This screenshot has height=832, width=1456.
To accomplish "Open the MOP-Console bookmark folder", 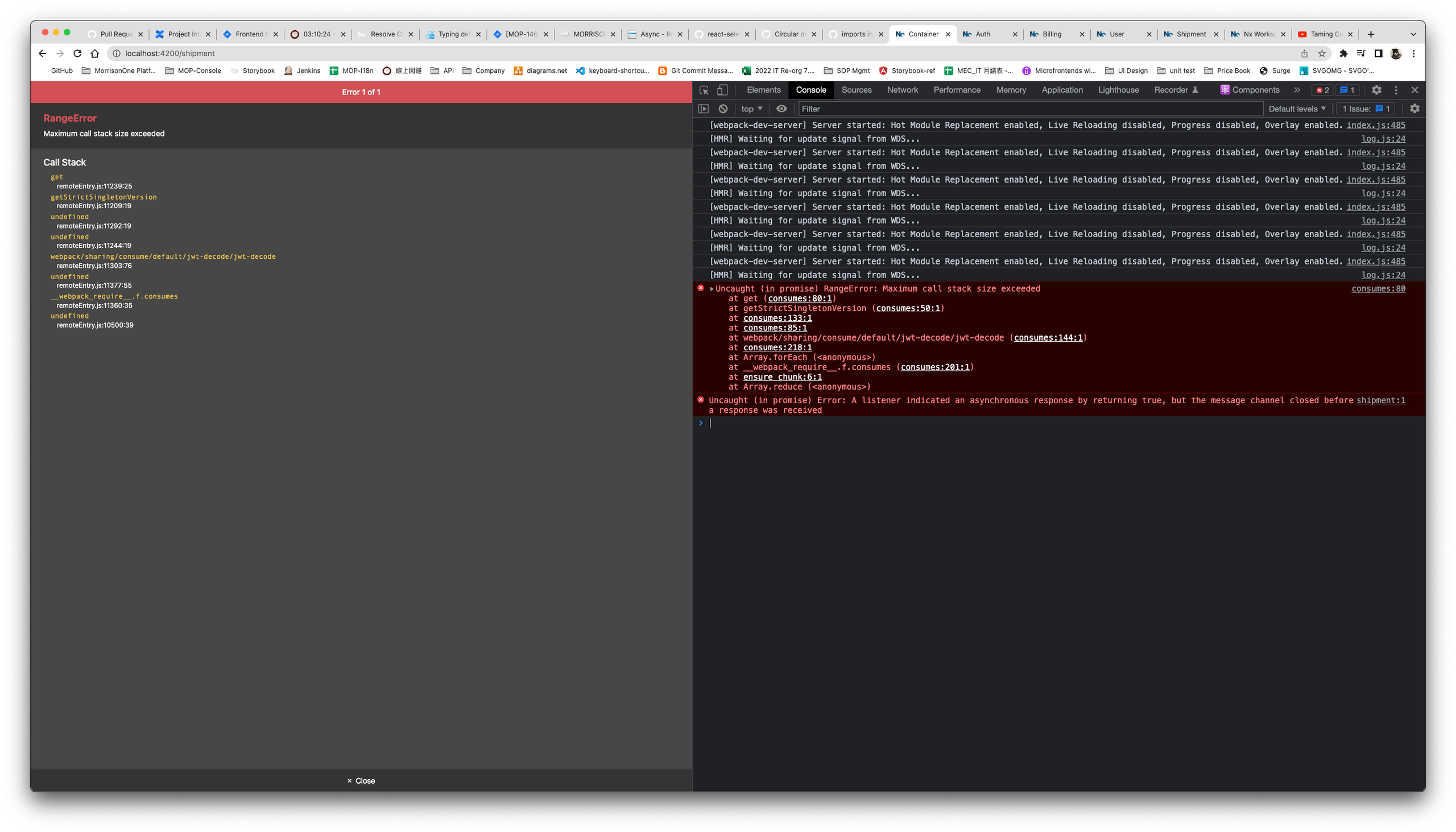I will coord(193,71).
